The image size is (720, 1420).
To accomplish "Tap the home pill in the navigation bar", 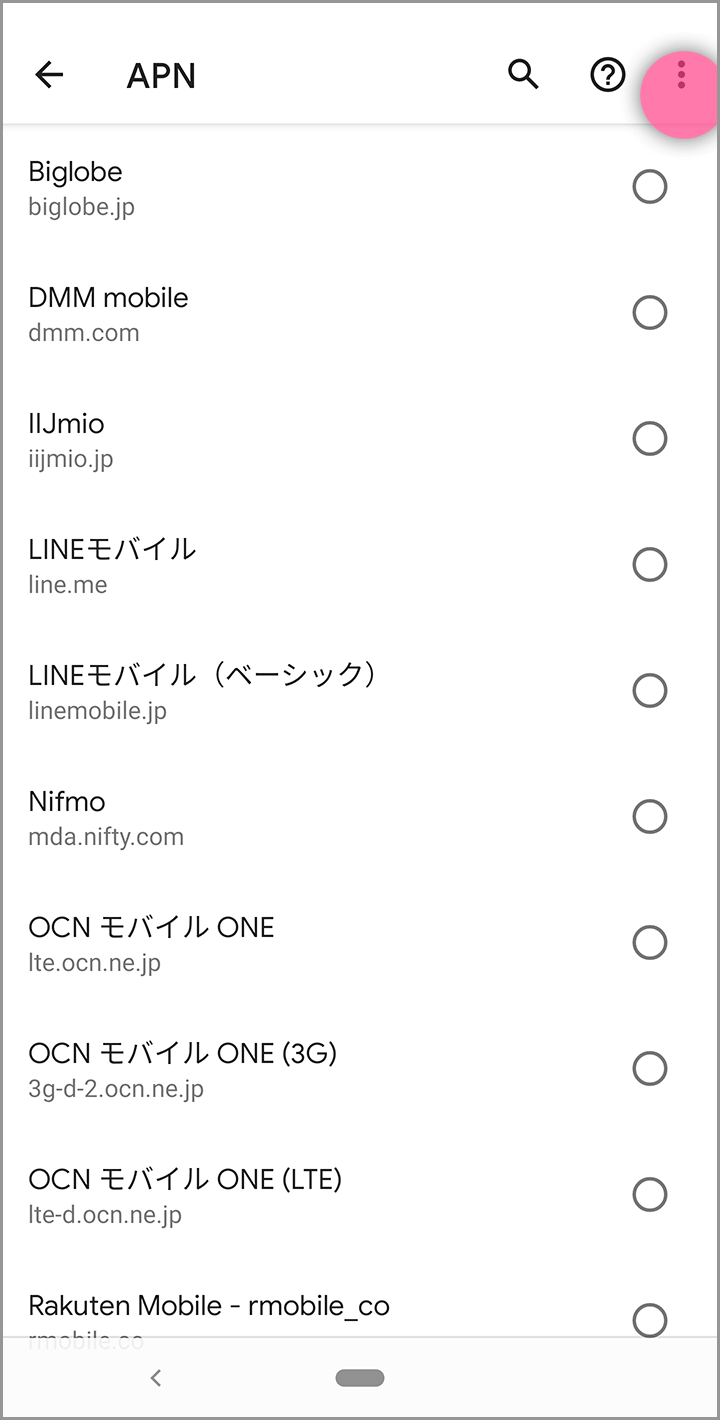I will [x=360, y=1378].
